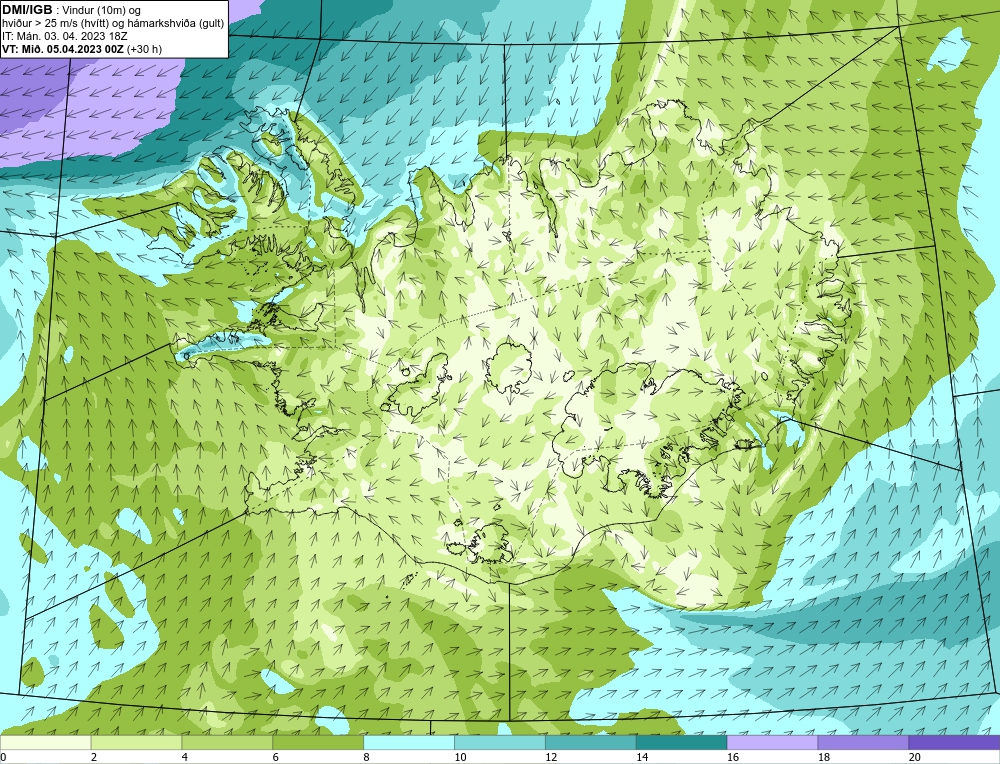Click the "DMI/IGB : Vindur (10m) og" title line
Image resolution: width=1000 pixels, height=764 pixels.
coord(71,10)
